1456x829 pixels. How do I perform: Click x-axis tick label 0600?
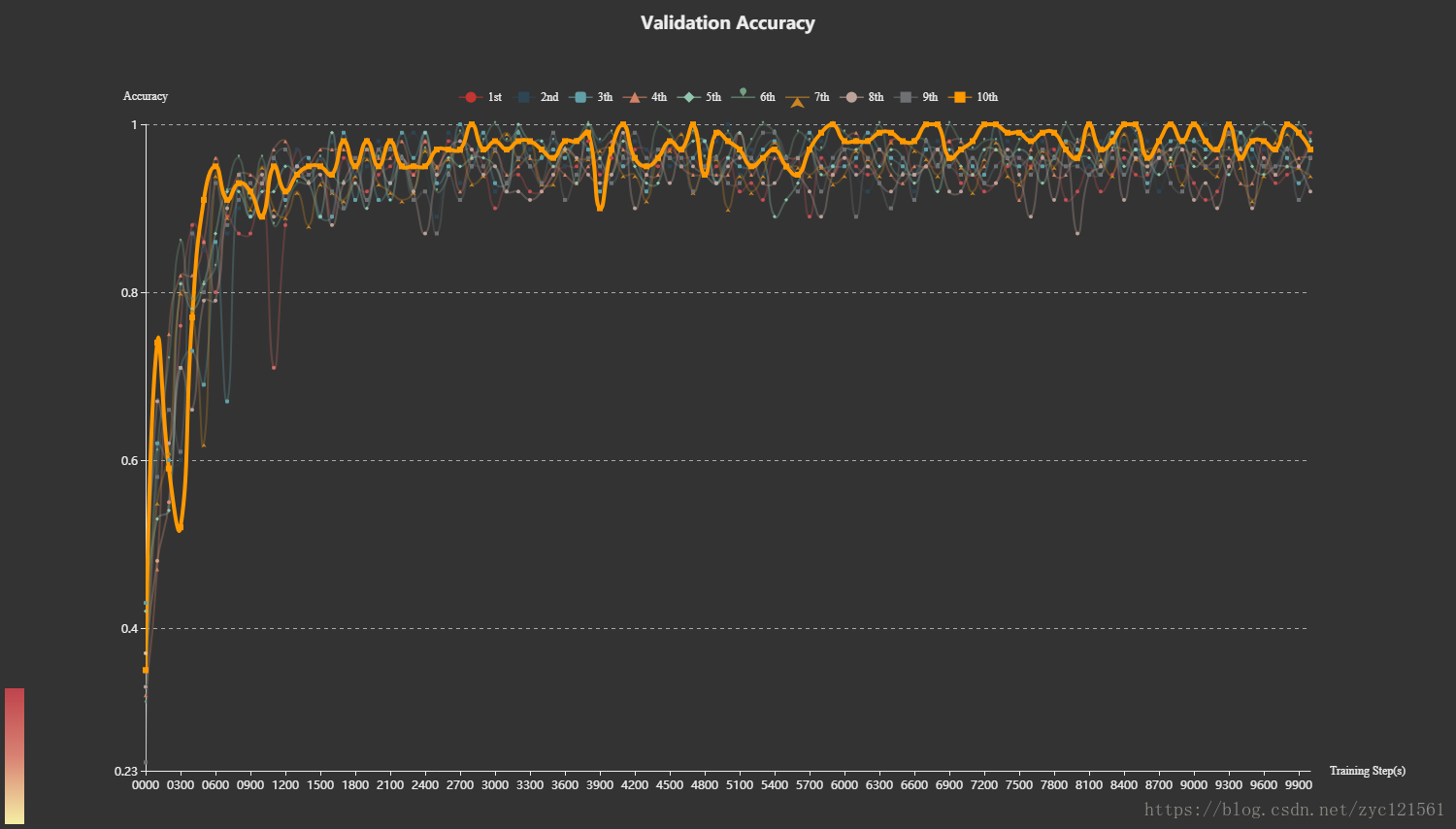pyautogui.click(x=215, y=785)
